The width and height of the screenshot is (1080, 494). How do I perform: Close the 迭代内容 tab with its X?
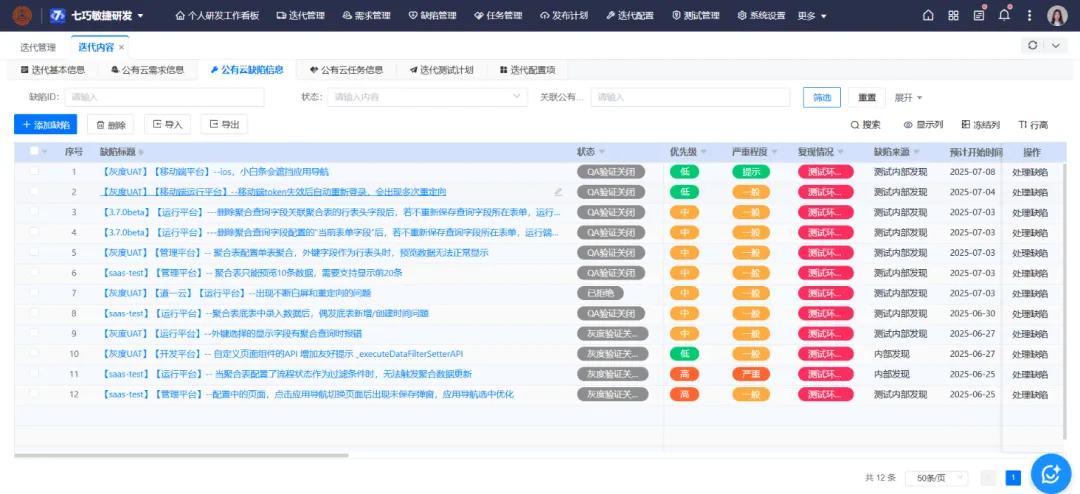(122, 47)
